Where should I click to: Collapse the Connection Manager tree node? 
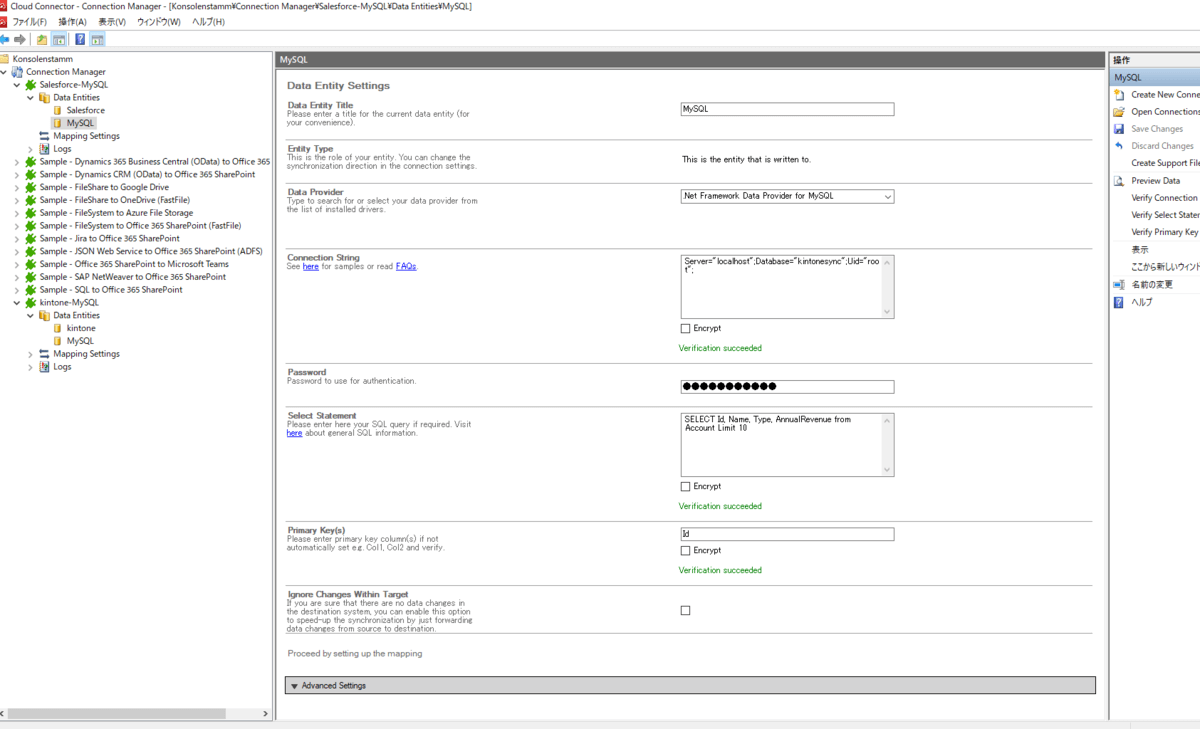(4, 72)
